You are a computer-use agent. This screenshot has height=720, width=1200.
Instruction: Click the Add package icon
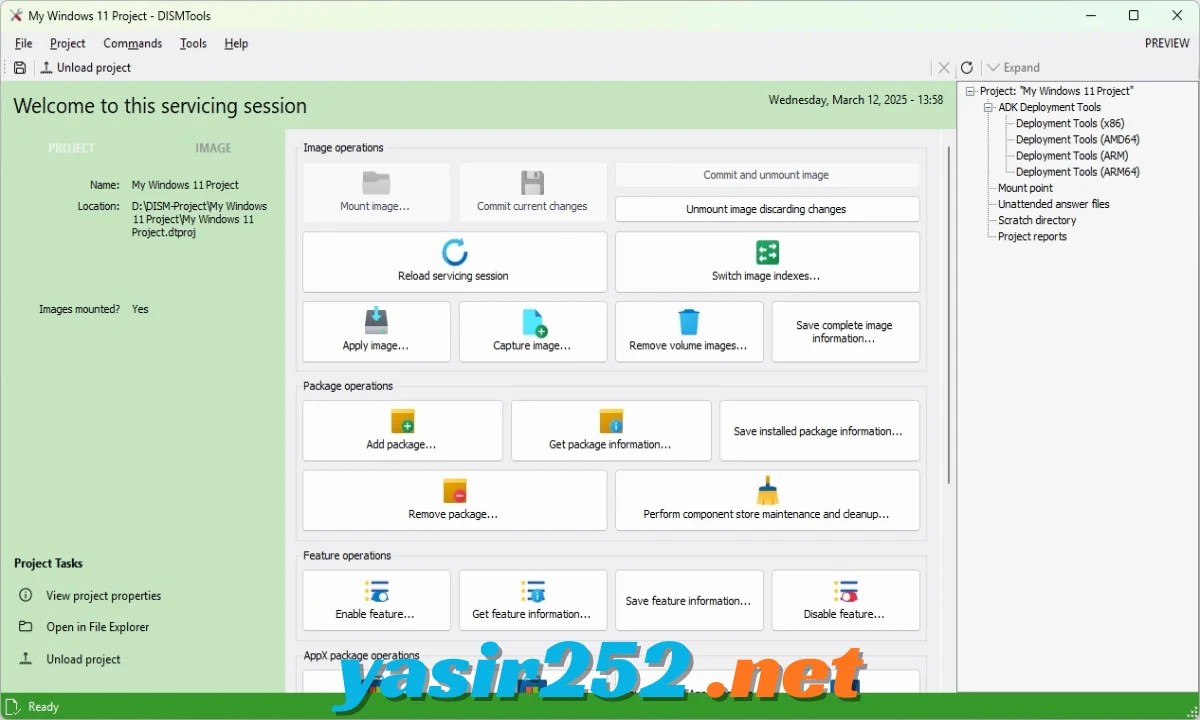(402, 421)
